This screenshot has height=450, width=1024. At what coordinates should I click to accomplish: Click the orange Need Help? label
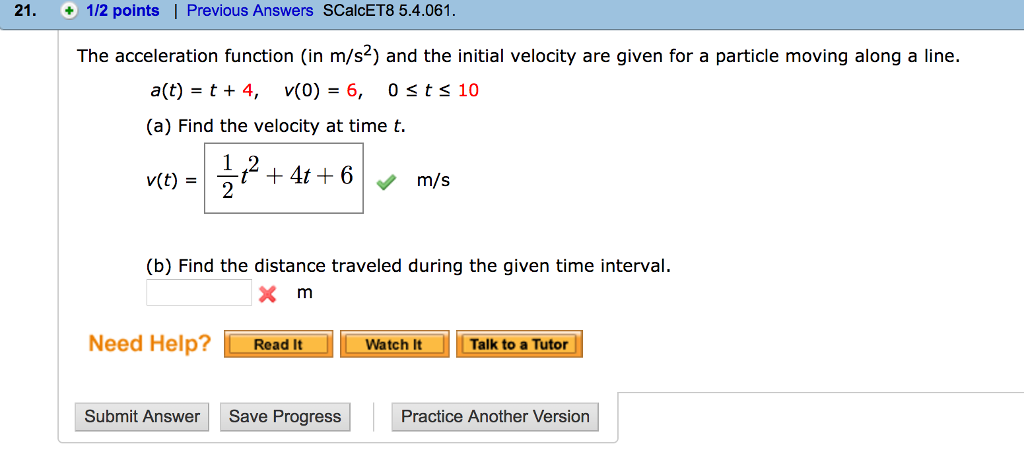[150, 344]
